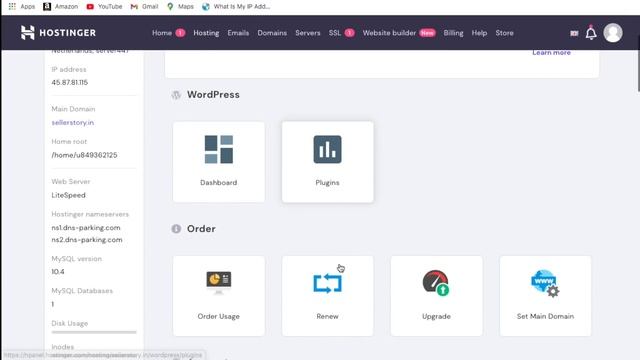Select the IP address 45.87.81.115
The height and width of the screenshot is (360, 640).
click(69, 82)
